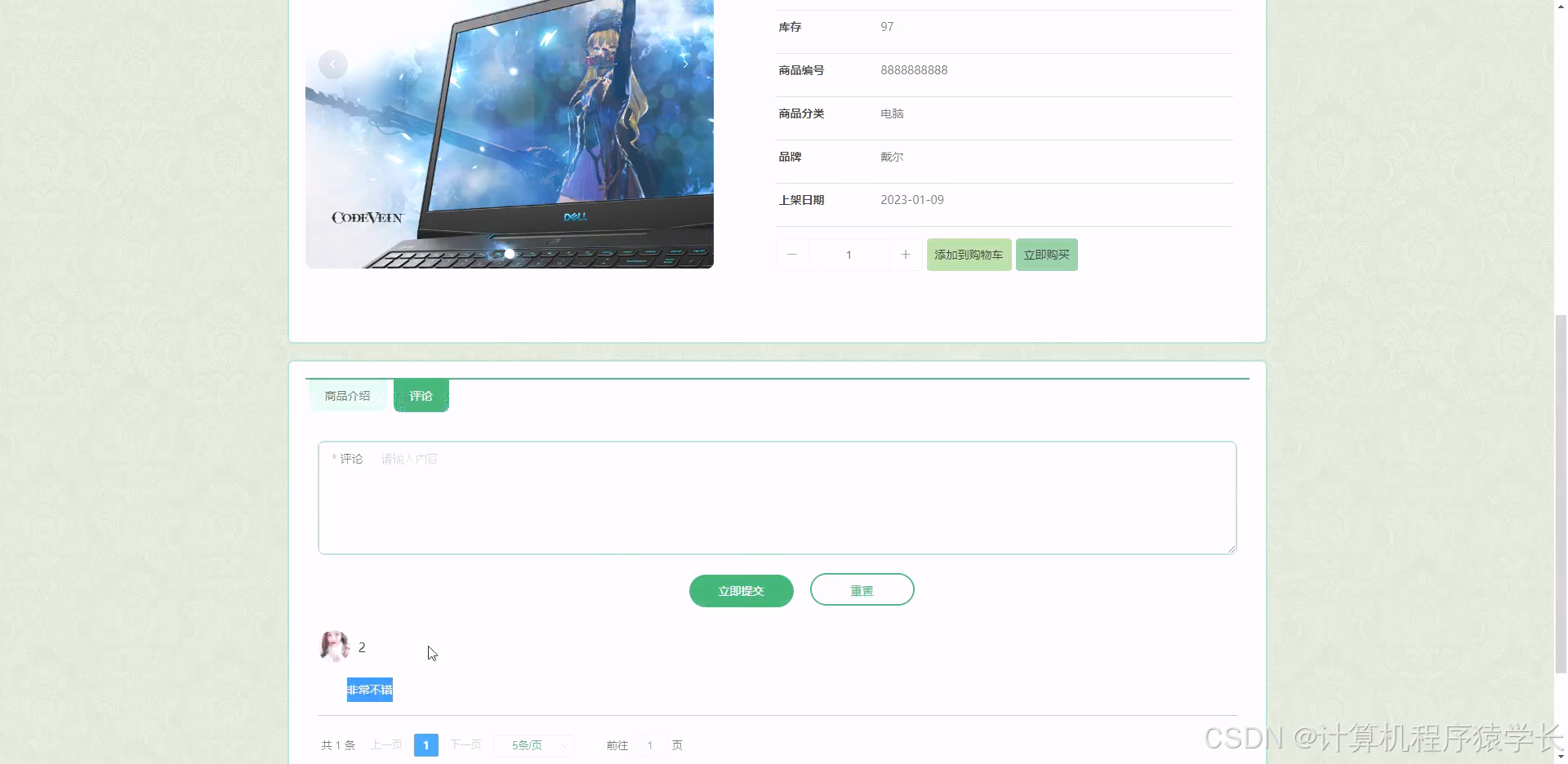Reset the comment form with 重置
This screenshot has height=764, width=1568.
point(862,589)
